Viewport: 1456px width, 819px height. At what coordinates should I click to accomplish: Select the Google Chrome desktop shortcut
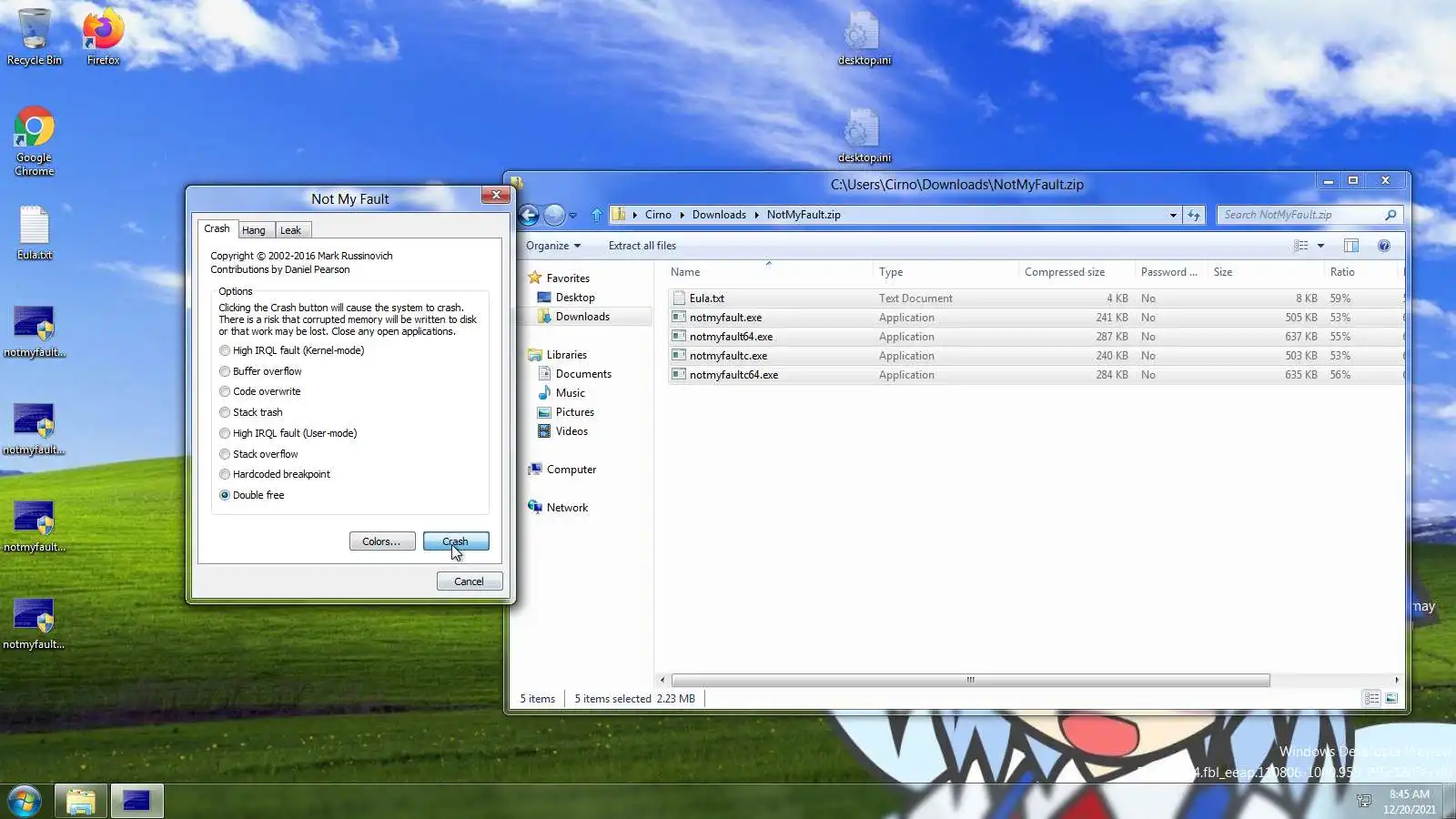tap(35, 142)
